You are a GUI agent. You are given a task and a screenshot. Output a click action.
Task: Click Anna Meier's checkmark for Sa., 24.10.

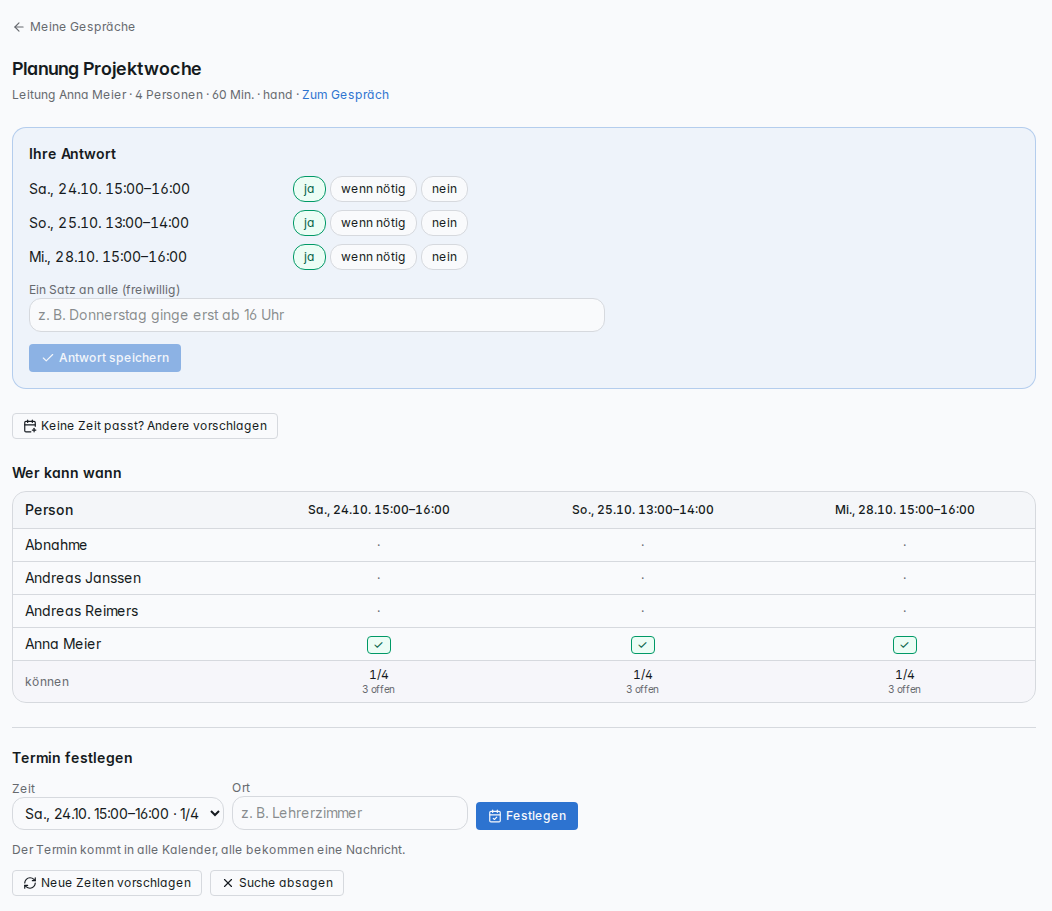point(379,645)
